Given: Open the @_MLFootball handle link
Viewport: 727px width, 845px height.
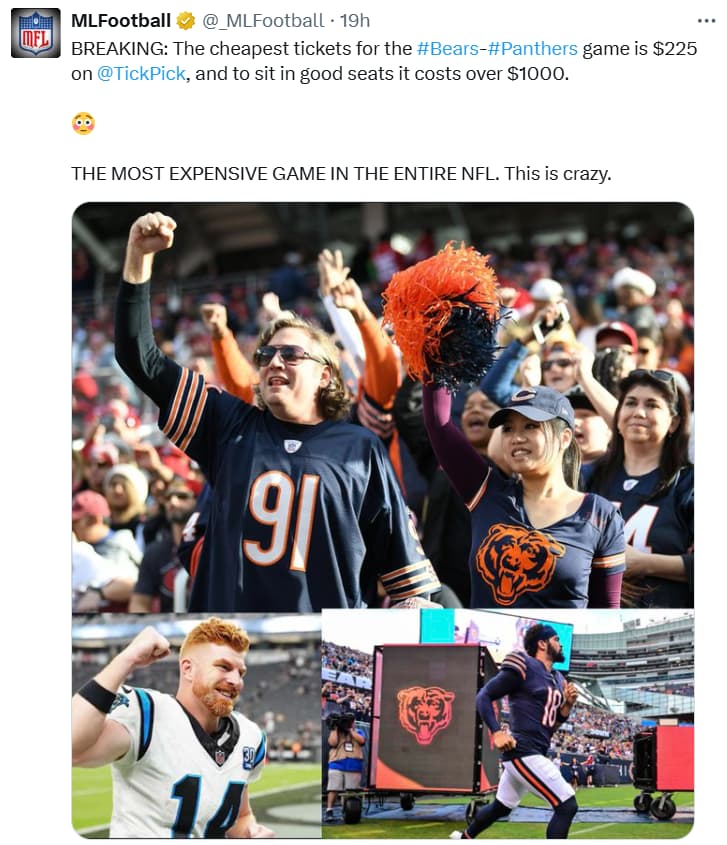Looking at the screenshot, I should tap(263, 20).
